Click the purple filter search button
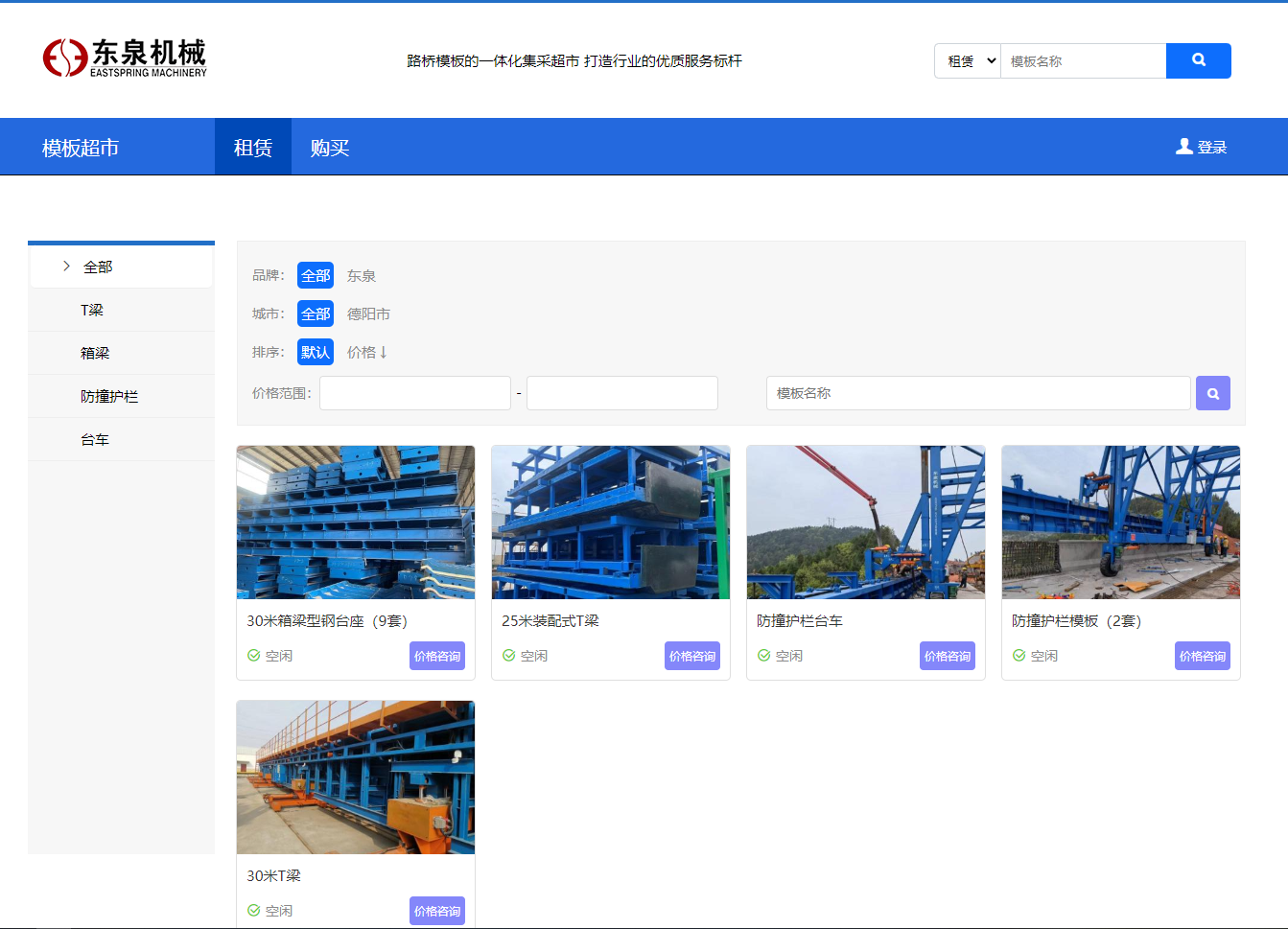1288x929 pixels. [x=1213, y=393]
